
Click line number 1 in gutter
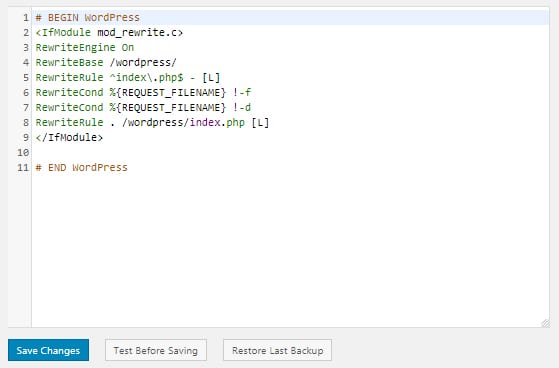pos(26,17)
